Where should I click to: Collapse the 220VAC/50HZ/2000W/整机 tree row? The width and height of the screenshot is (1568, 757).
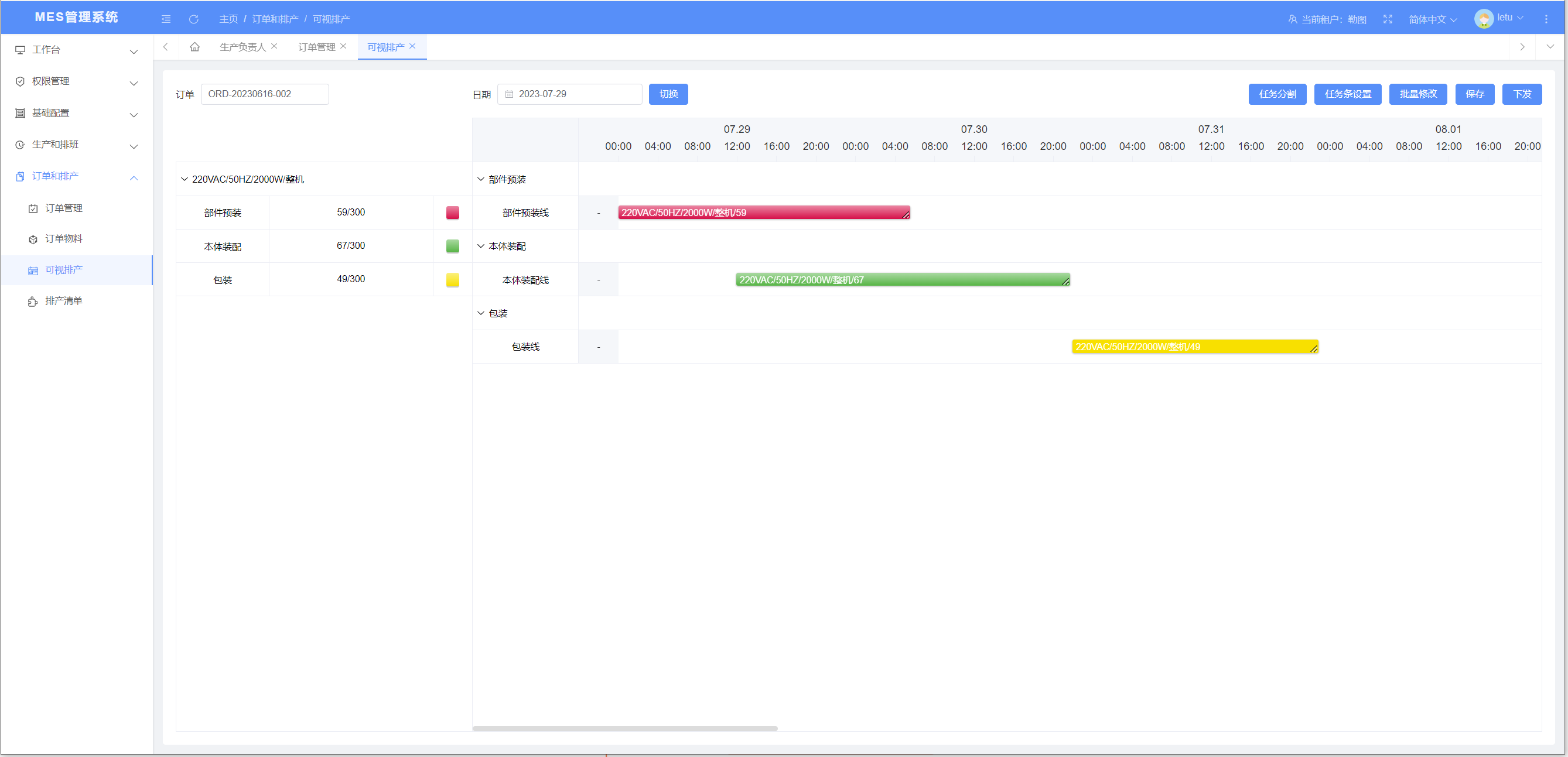point(185,179)
